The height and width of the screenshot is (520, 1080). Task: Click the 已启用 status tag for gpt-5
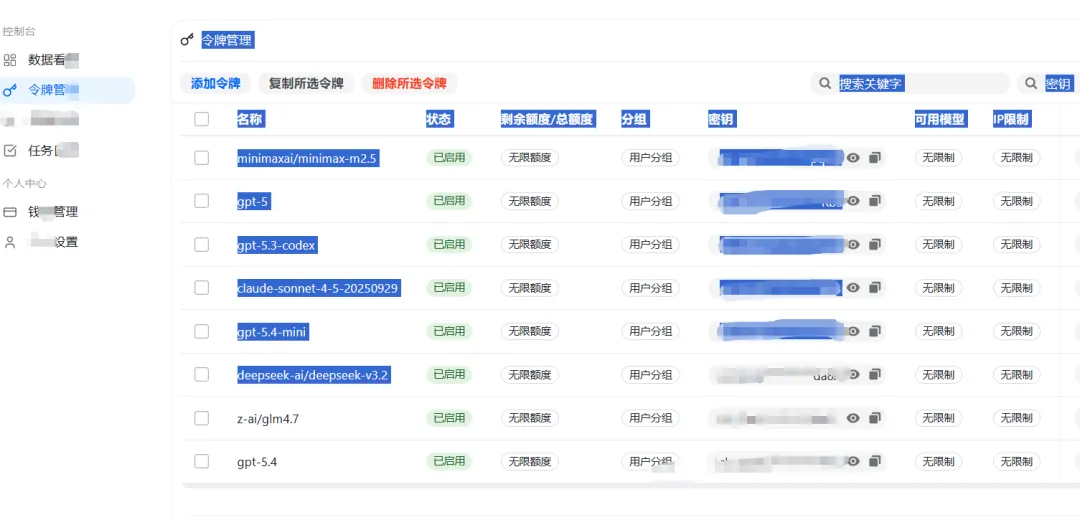pos(449,201)
